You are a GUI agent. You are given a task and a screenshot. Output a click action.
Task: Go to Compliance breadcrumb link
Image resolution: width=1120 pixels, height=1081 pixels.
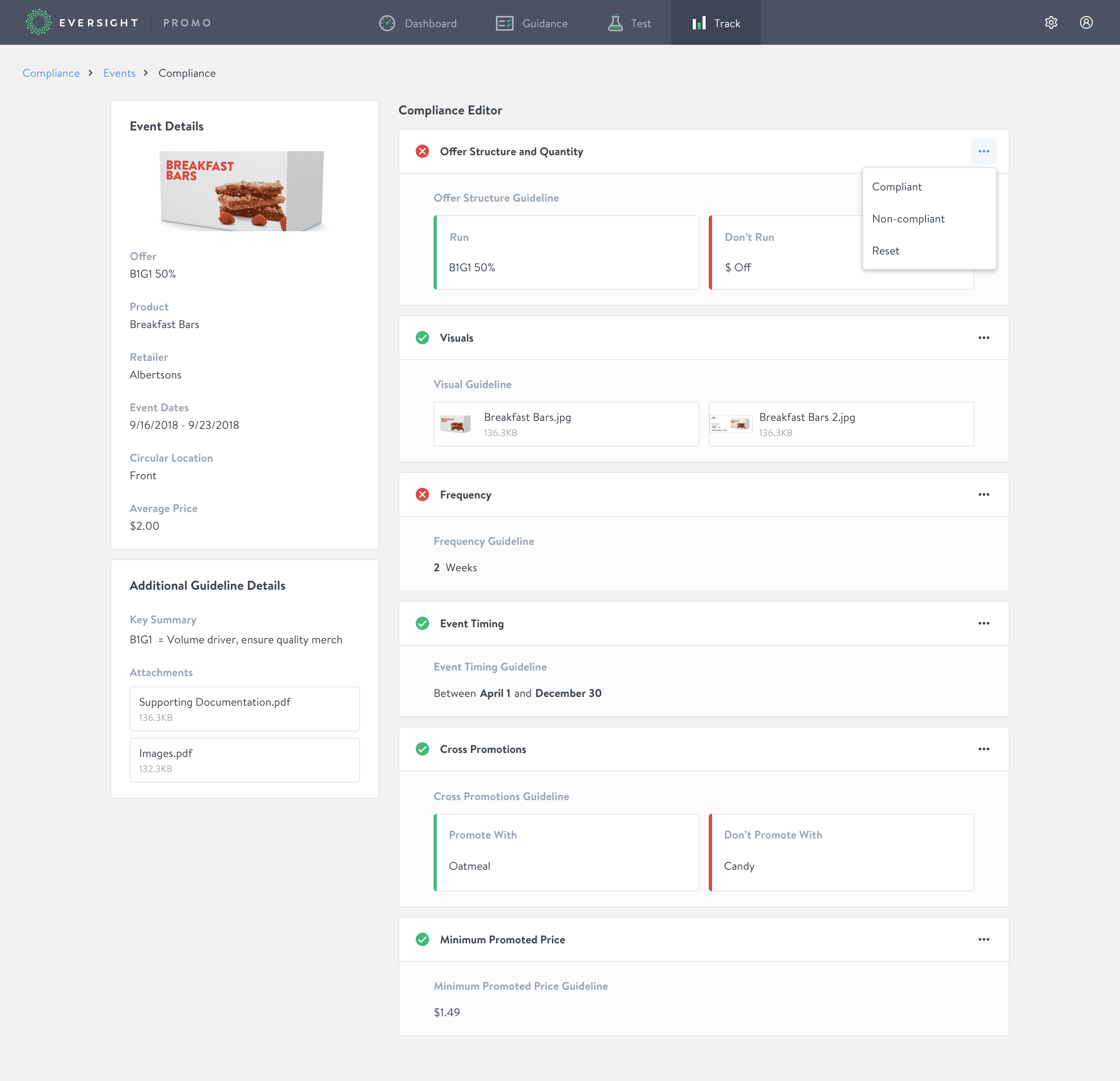(51, 72)
